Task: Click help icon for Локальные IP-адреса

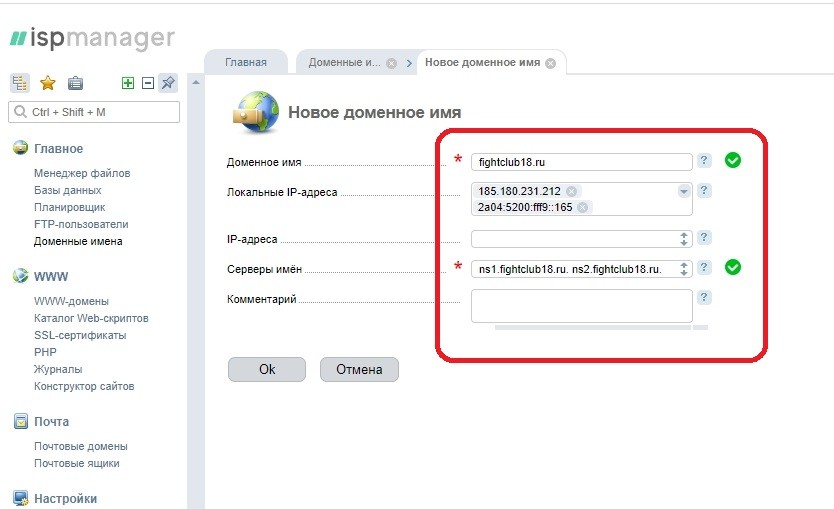Action: 705,191
